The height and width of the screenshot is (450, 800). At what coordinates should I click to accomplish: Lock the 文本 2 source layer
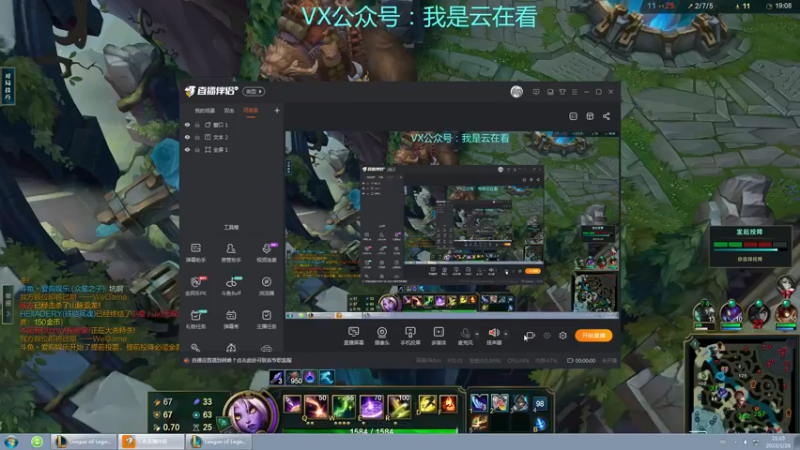[197, 137]
